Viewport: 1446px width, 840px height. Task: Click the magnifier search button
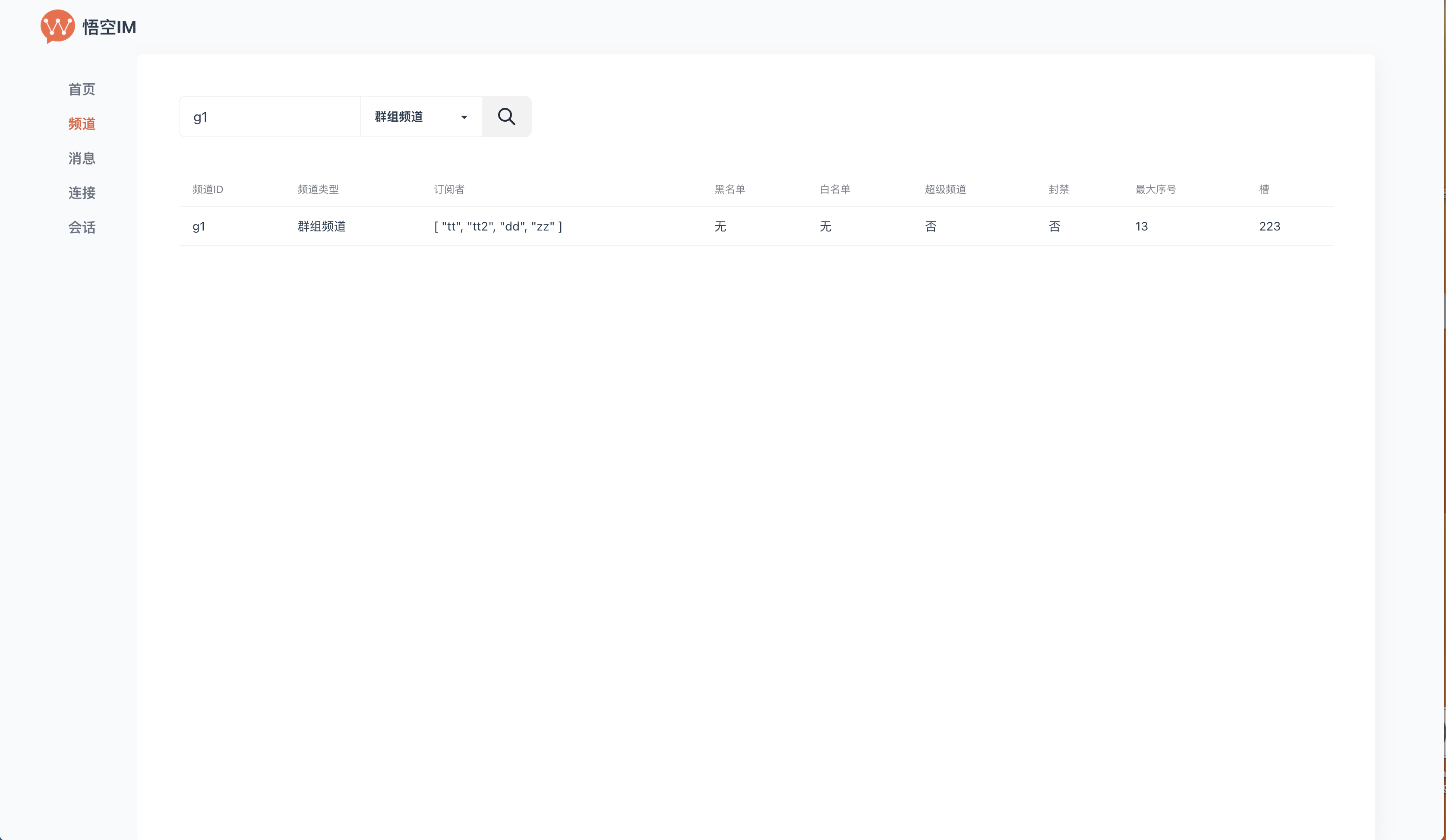pyautogui.click(x=506, y=117)
